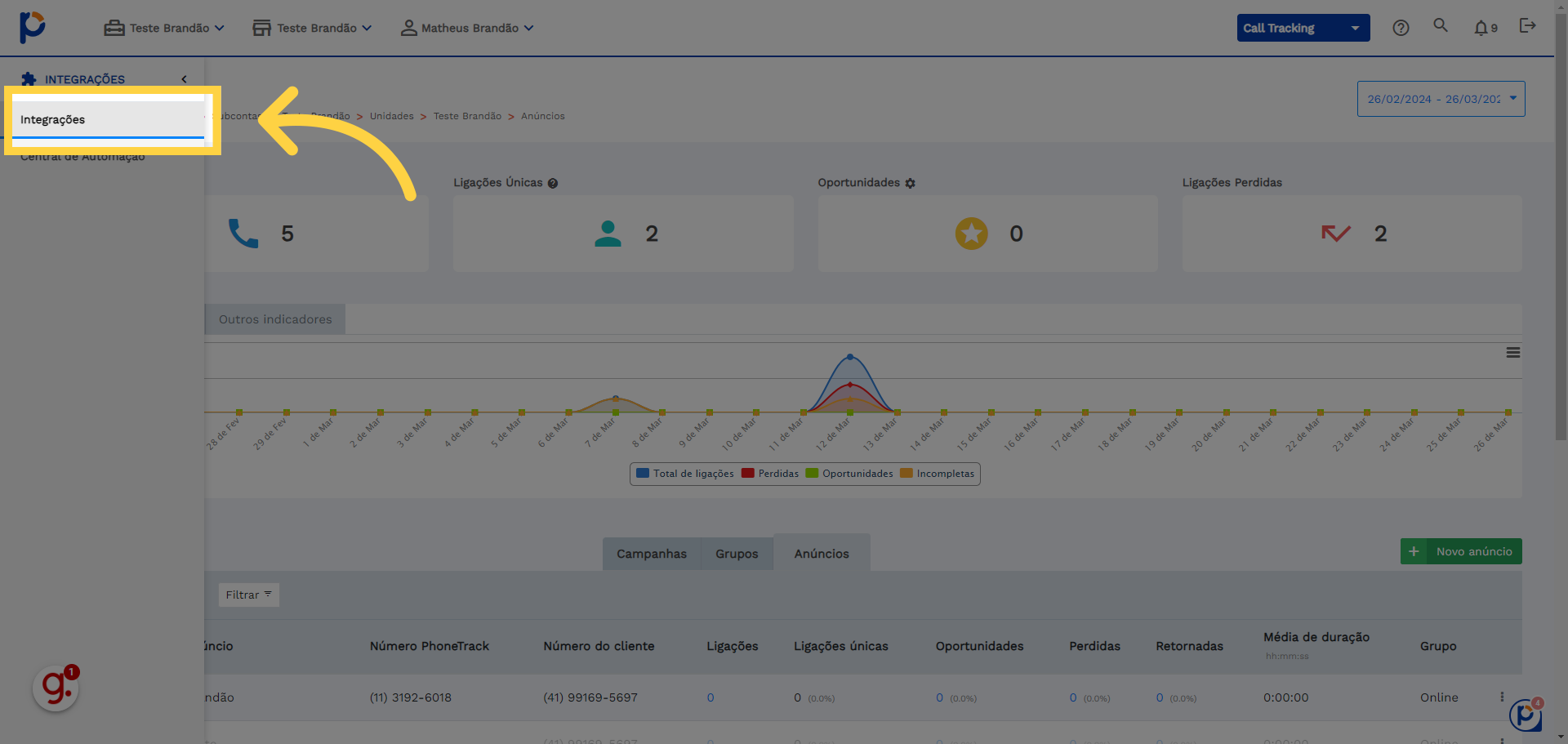Click the logout icon in header
Screen dimensions: 1568x744
coord(1527,26)
